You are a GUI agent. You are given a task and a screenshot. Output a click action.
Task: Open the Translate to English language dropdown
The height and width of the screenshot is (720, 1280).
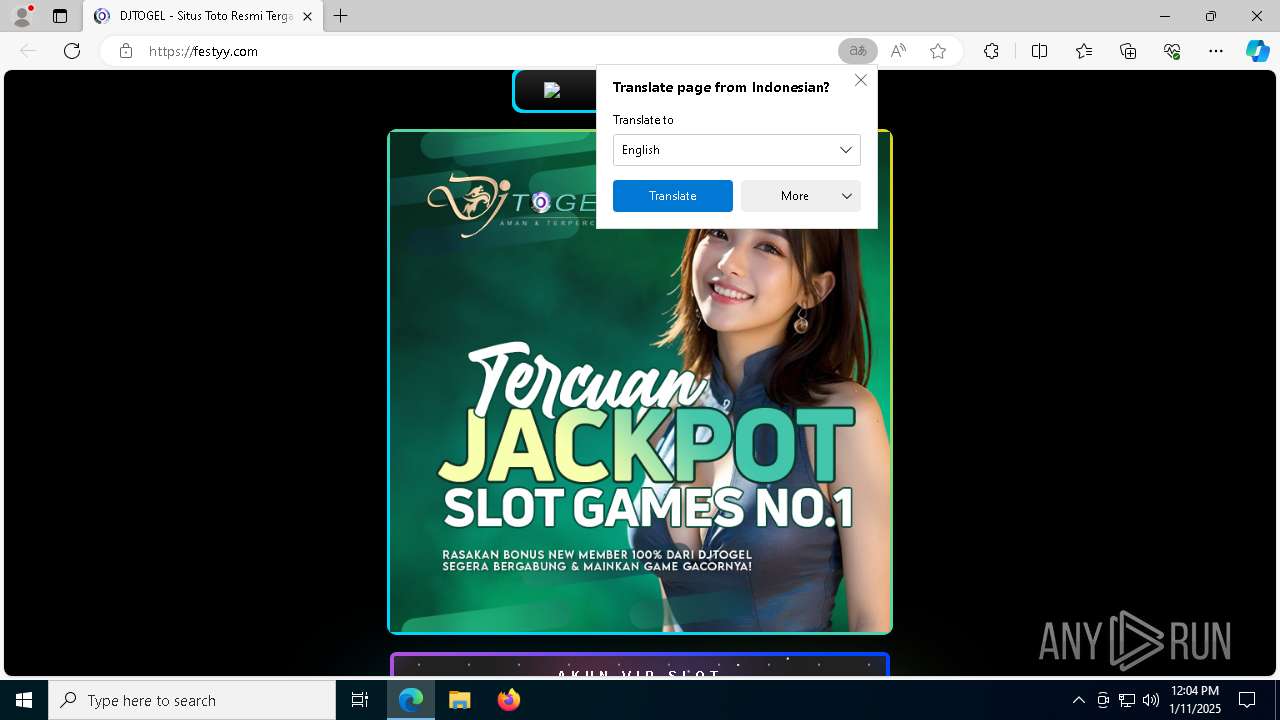(737, 150)
